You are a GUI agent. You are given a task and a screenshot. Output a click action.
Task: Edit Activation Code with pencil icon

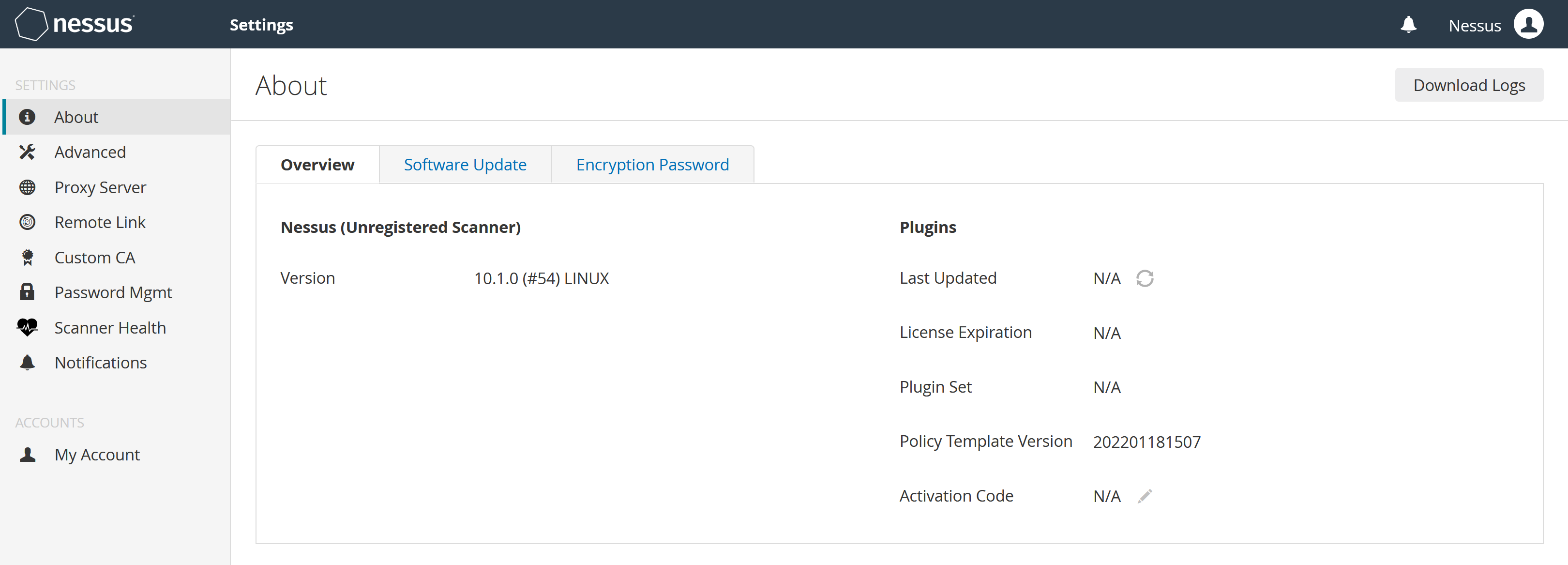pyautogui.click(x=1145, y=496)
